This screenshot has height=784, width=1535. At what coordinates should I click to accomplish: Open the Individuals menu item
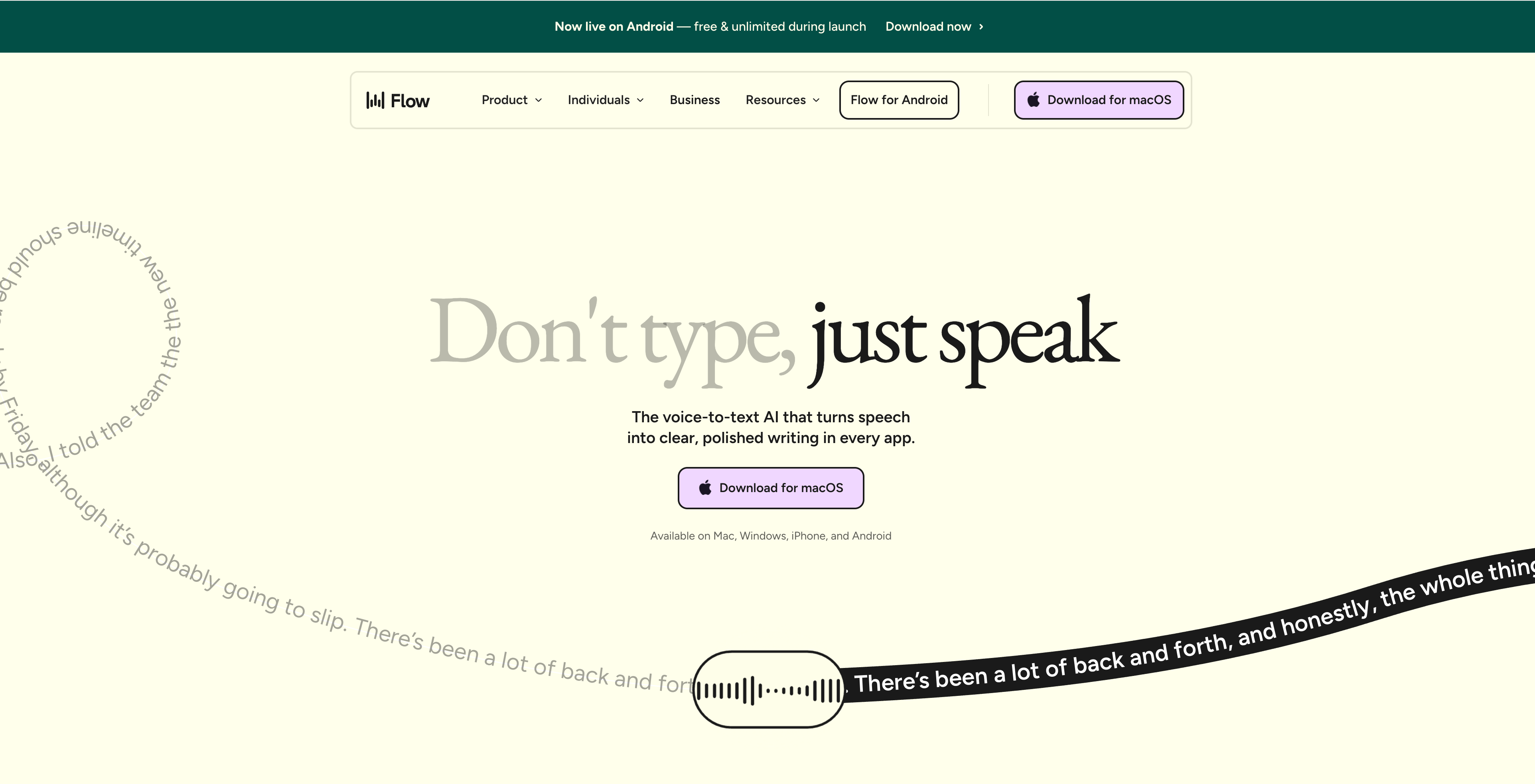598,100
